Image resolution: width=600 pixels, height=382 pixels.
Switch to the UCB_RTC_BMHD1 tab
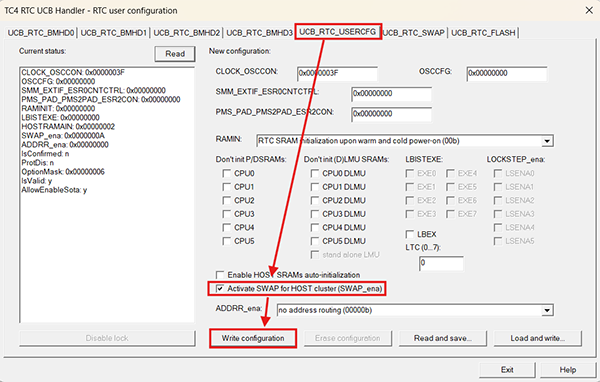click(113, 33)
